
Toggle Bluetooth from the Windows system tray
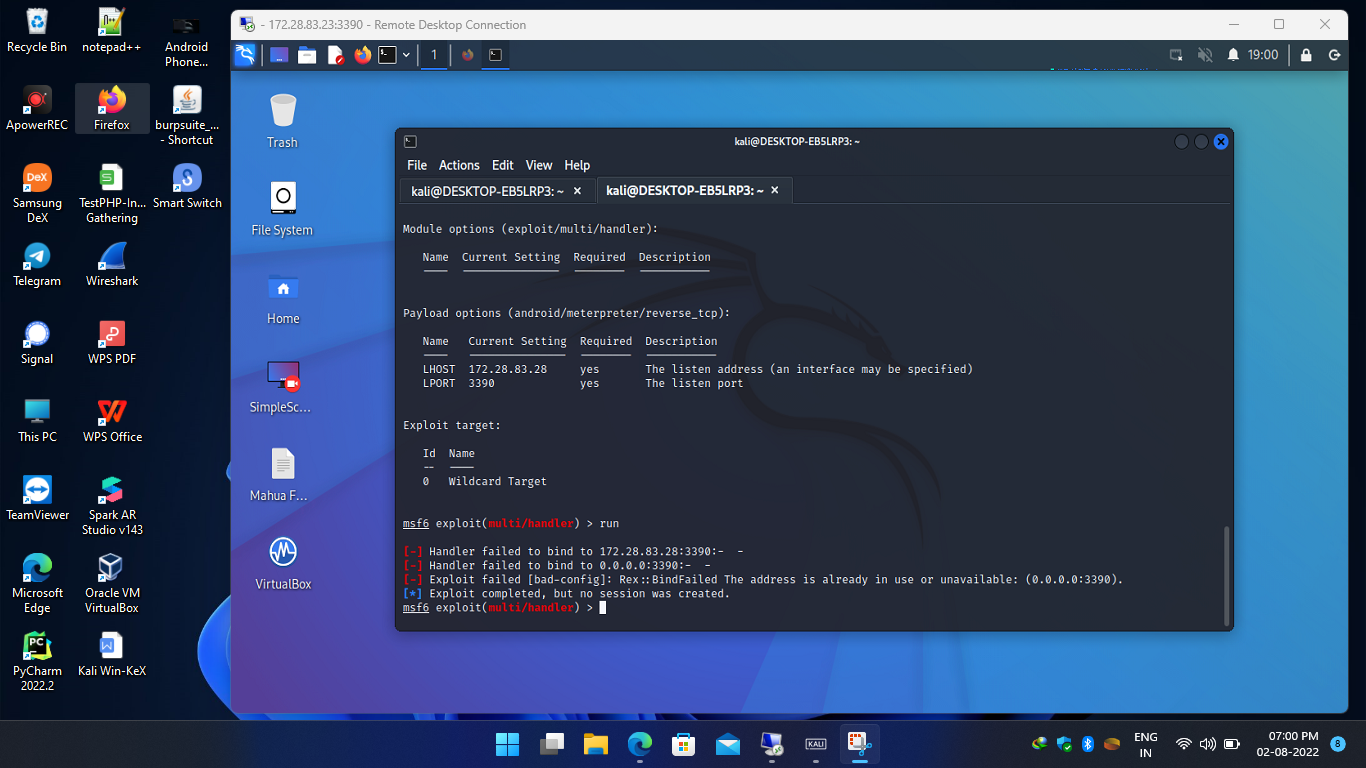click(1088, 744)
